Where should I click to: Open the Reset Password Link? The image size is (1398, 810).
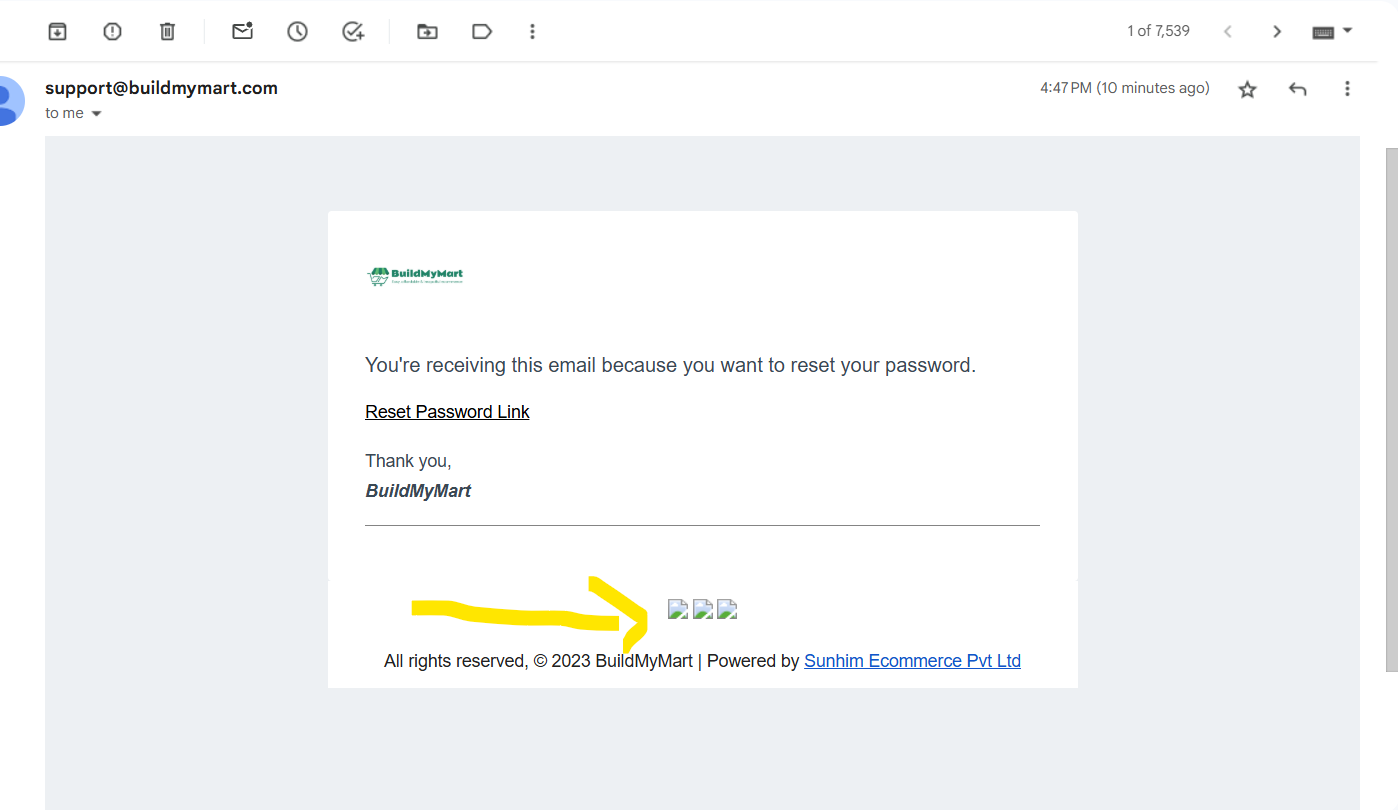[447, 412]
